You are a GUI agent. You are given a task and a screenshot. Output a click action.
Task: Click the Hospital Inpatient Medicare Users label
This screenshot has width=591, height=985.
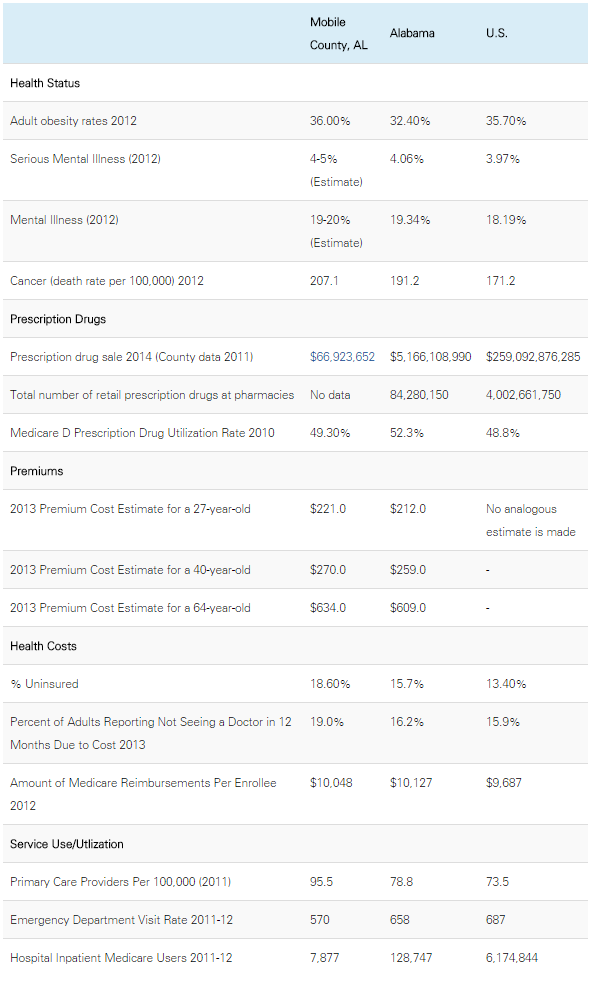click(x=121, y=958)
